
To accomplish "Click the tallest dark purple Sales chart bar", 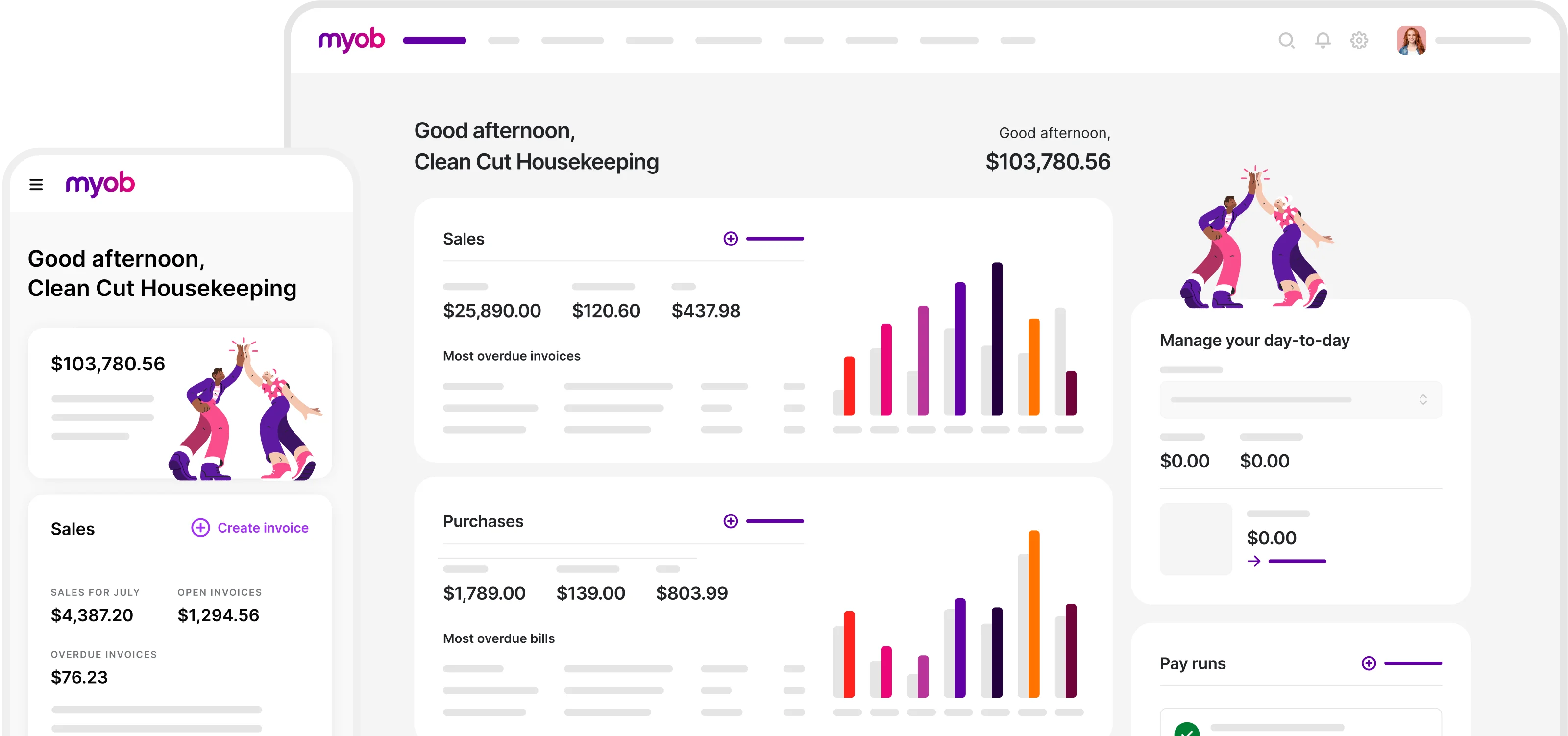I will coord(997,339).
